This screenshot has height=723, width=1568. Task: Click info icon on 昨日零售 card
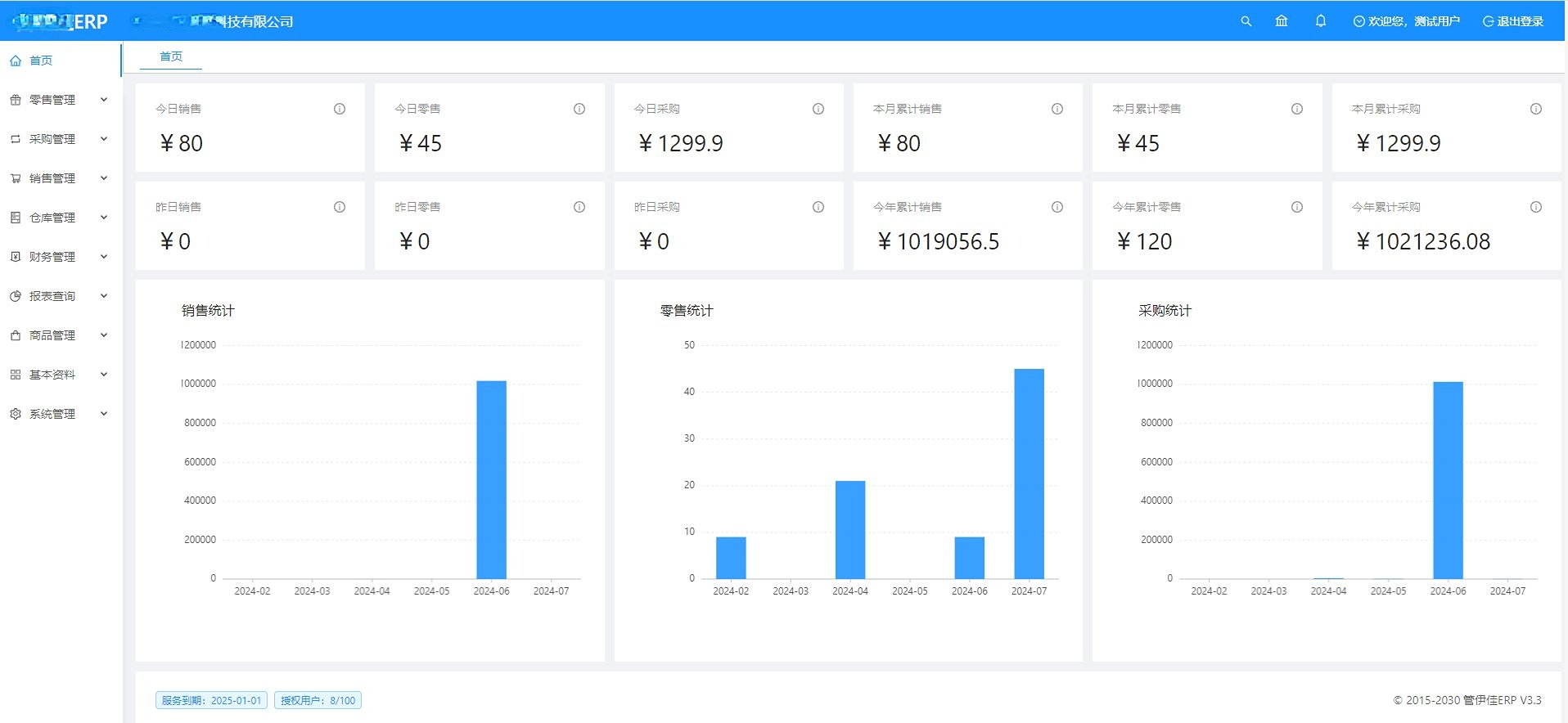pyautogui.click(x=579, y=207)
